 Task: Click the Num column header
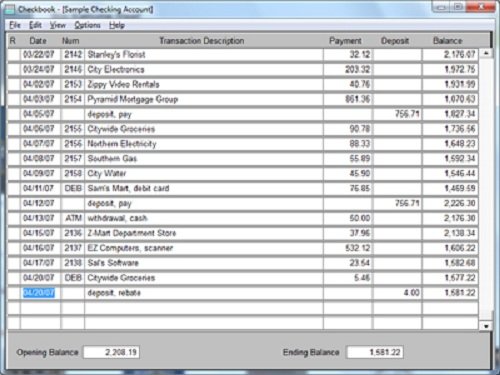71,41
